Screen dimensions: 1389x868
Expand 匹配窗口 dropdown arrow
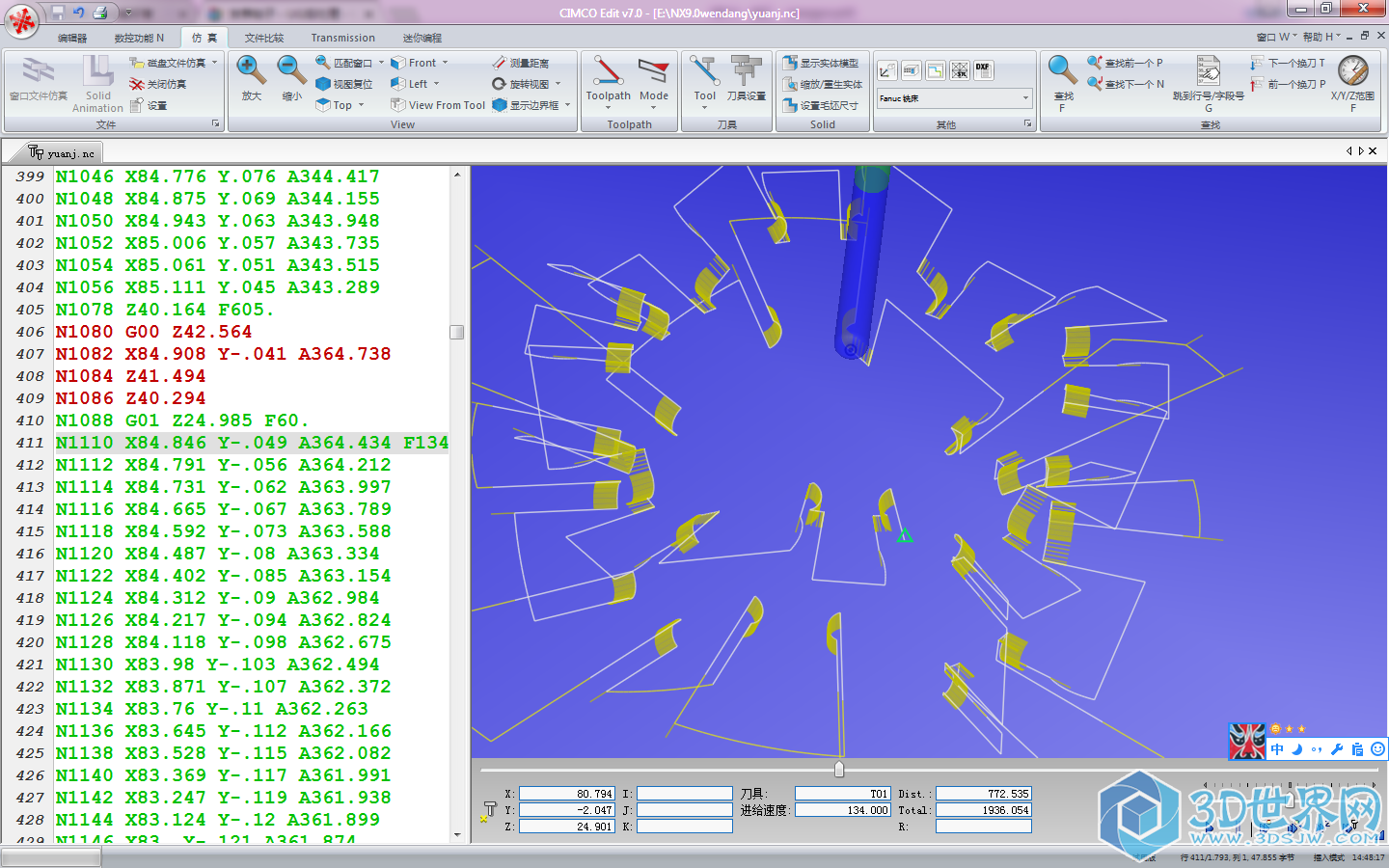pos(381,63)
